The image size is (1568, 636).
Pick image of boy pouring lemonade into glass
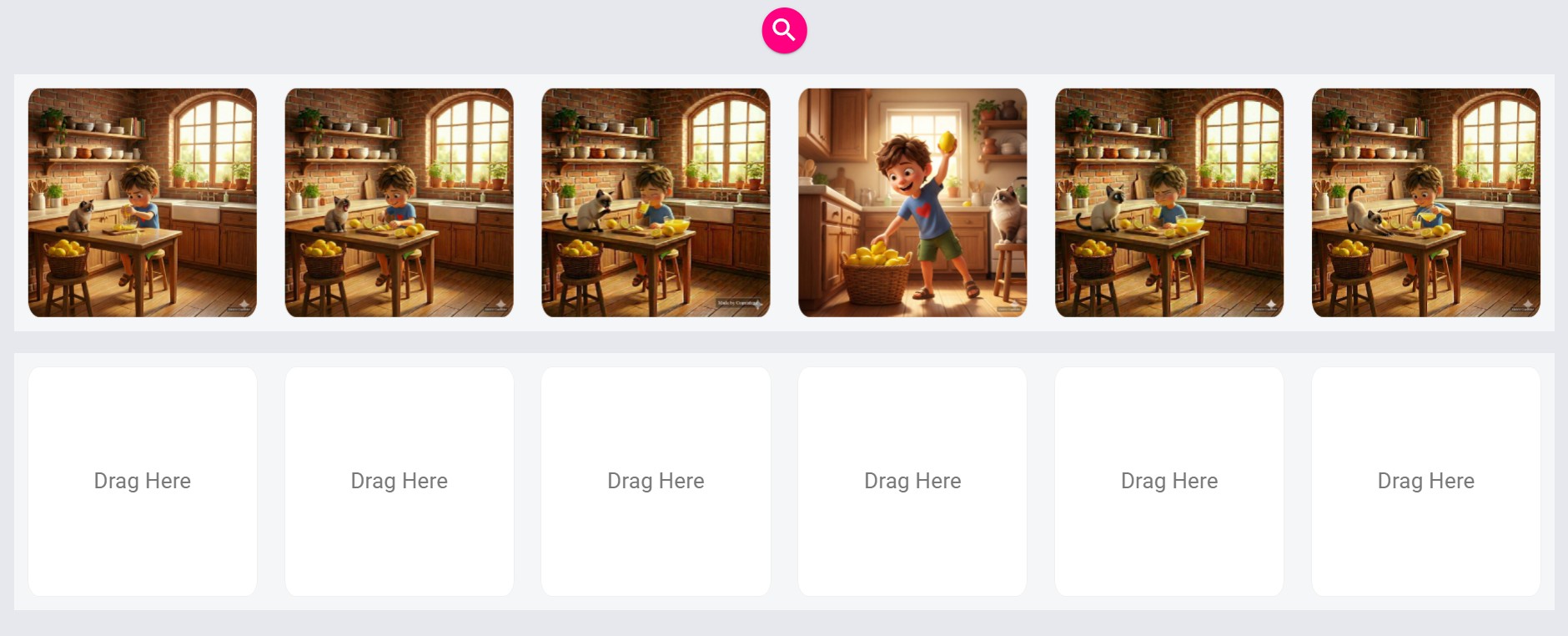1426,203
